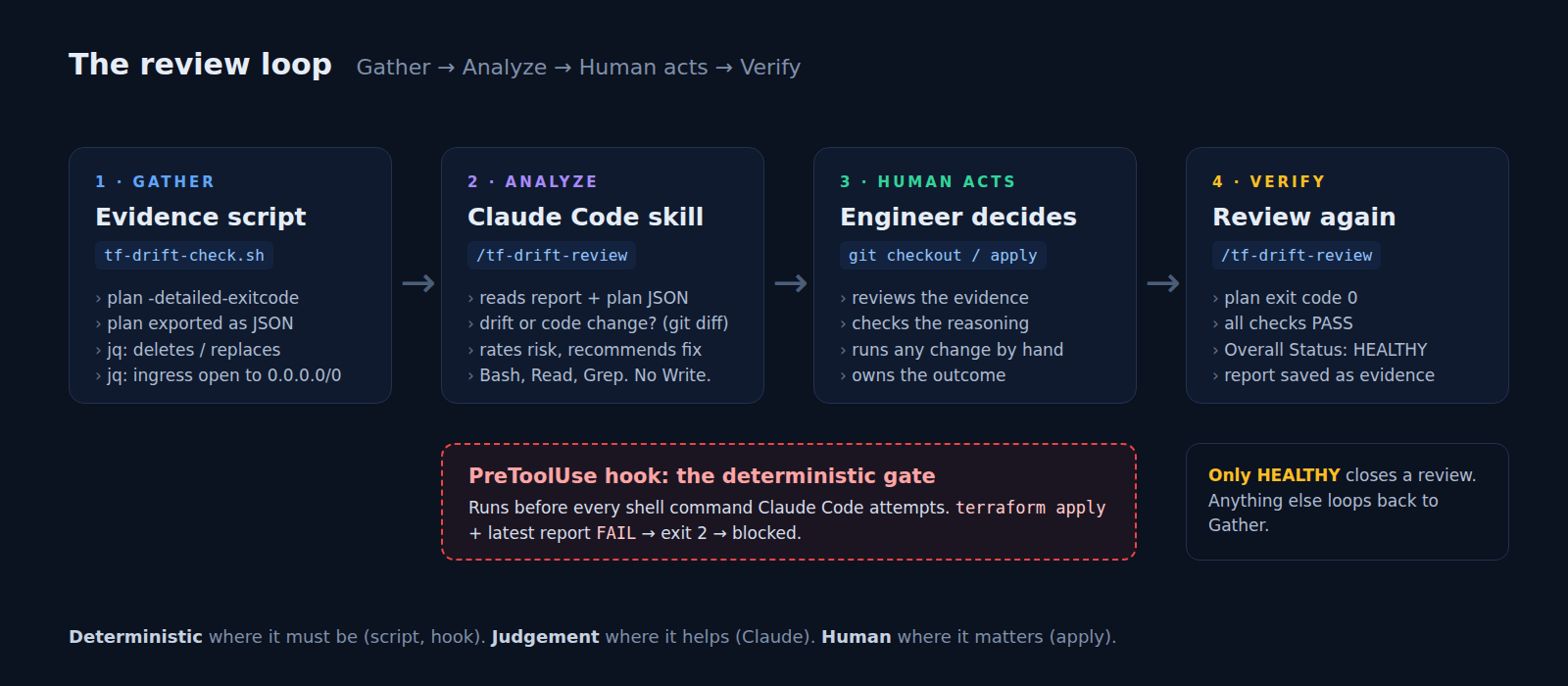Click the plan -detailed-exitcode bullet

point(197,298)
